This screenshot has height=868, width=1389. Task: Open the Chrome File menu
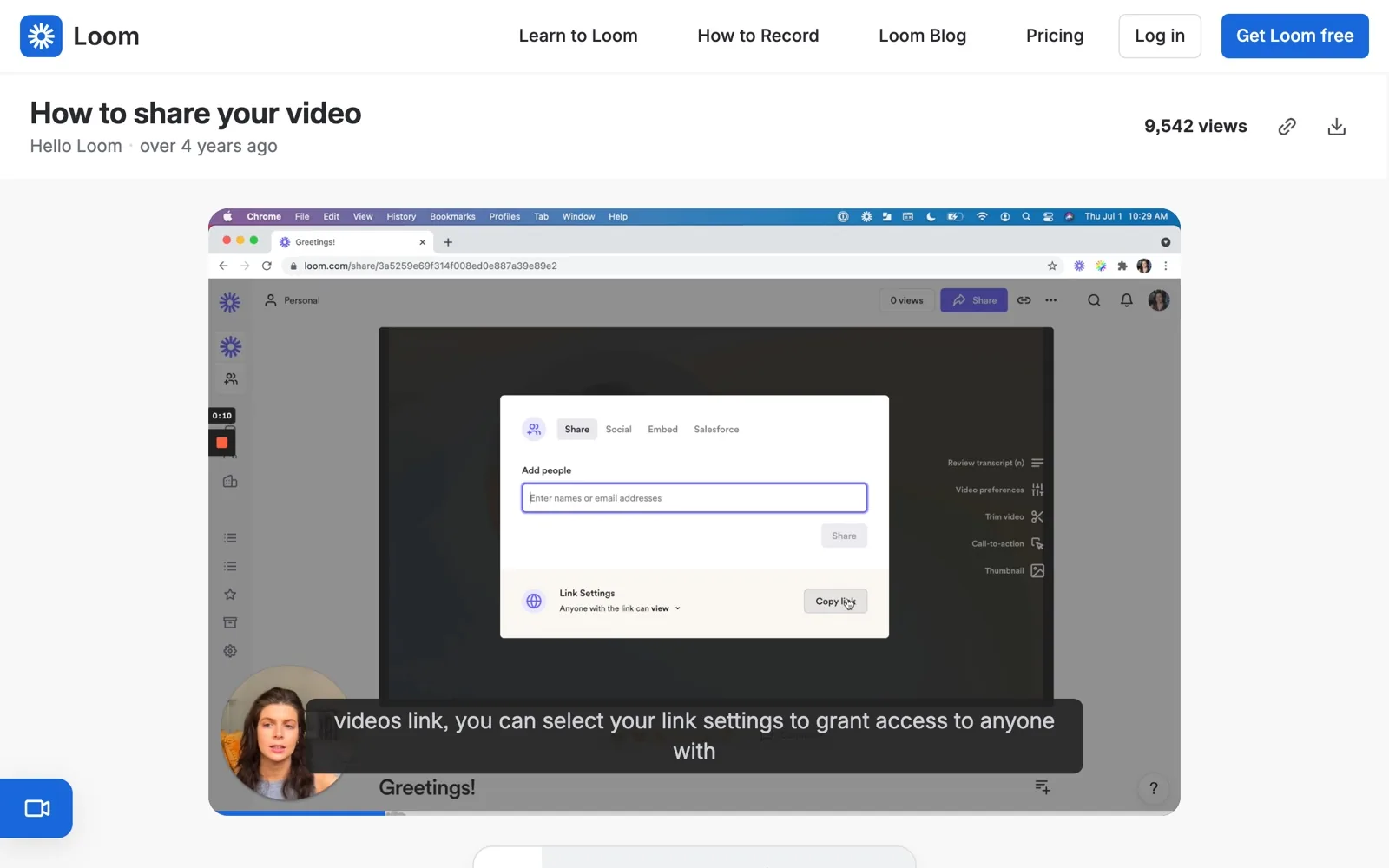(x=302, y=217)
